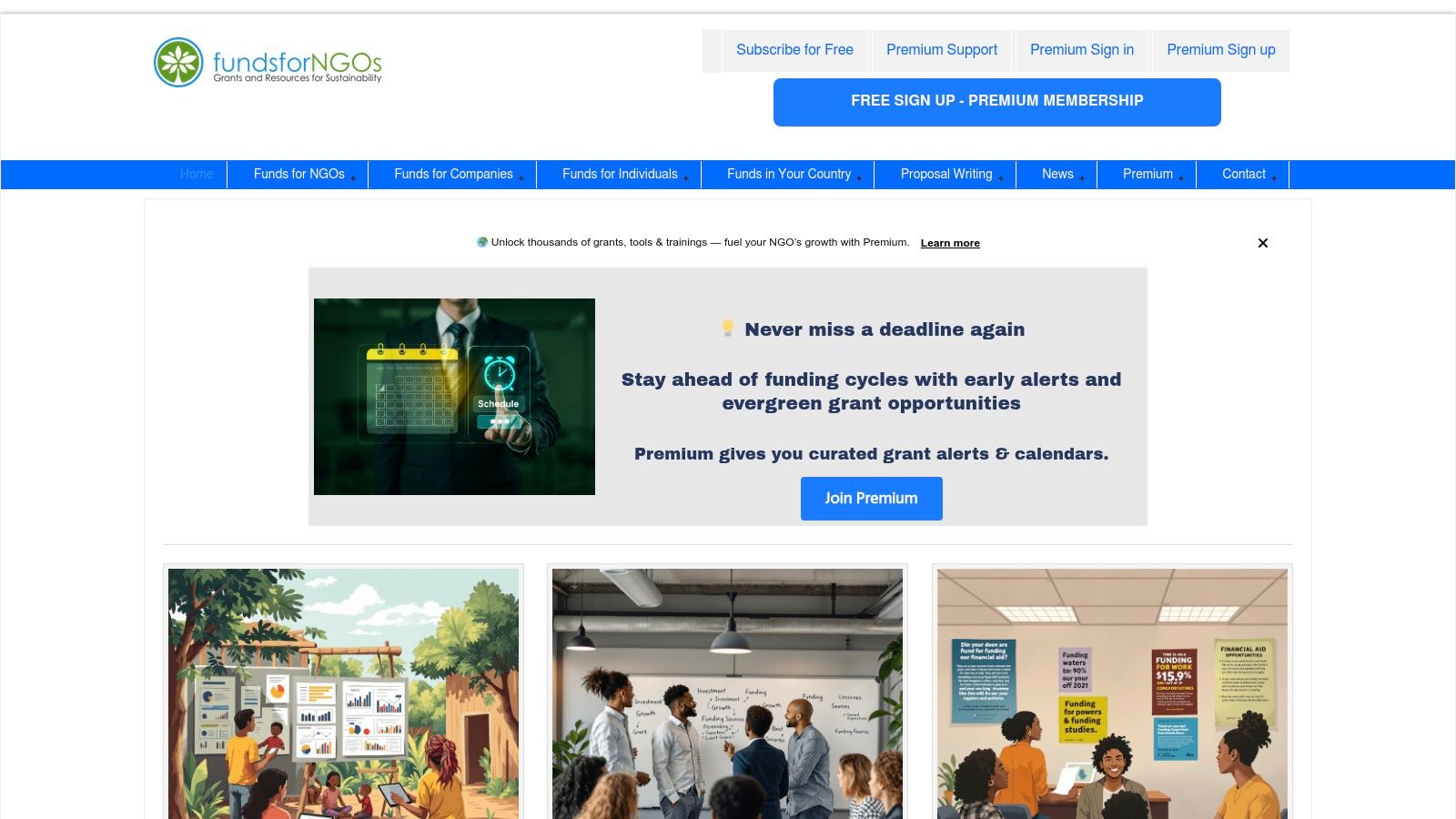This screenshot has height=819, width=1456.
Task: Open the calendar schedule promo image
Action: [454, 397]
